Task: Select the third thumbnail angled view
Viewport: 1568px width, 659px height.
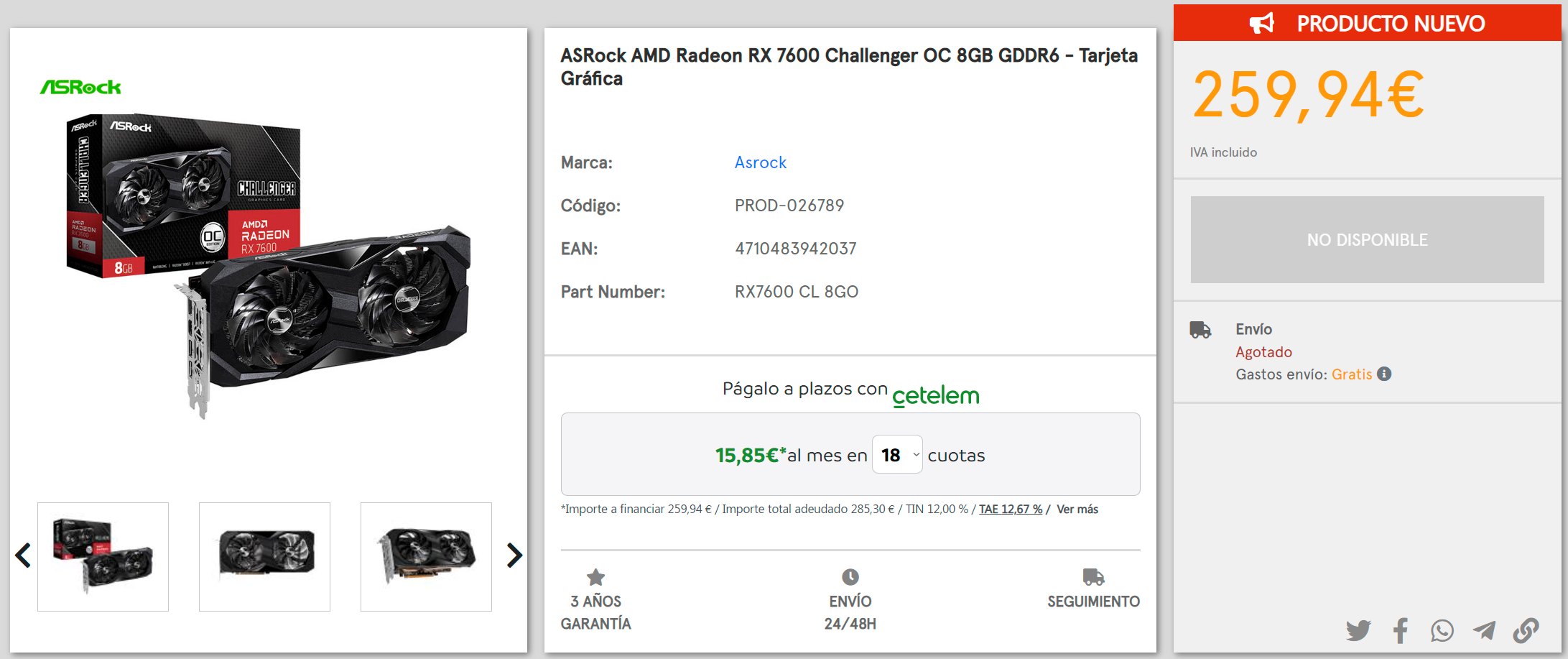Action: (x=426, y=556)
